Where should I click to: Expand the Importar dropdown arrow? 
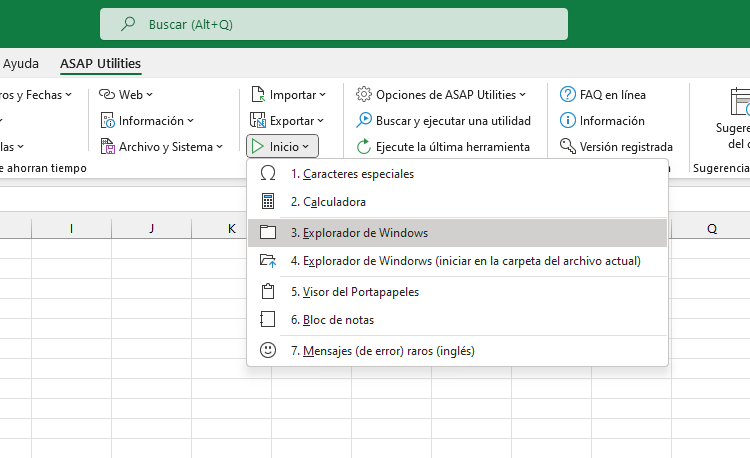tap(323, 95)
